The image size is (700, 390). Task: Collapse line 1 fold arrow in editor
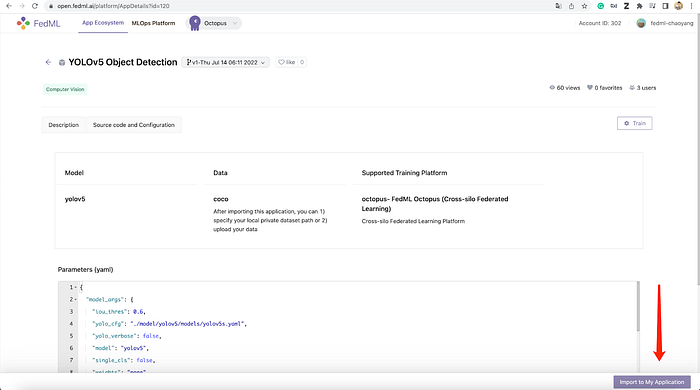coord(75,287)
